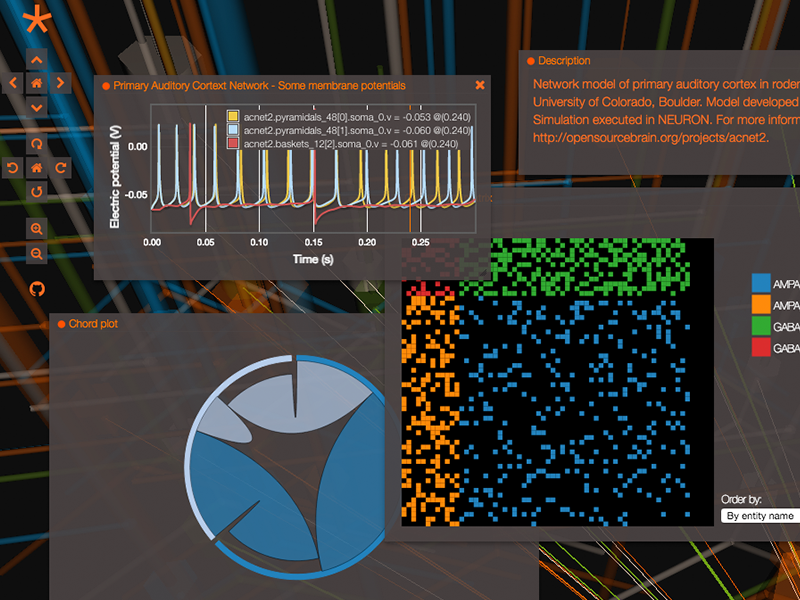Toggle yellow pyramidals_48[0] legend swatch
The width and height of the screenshot is (800, 600).
pos(233,117)
